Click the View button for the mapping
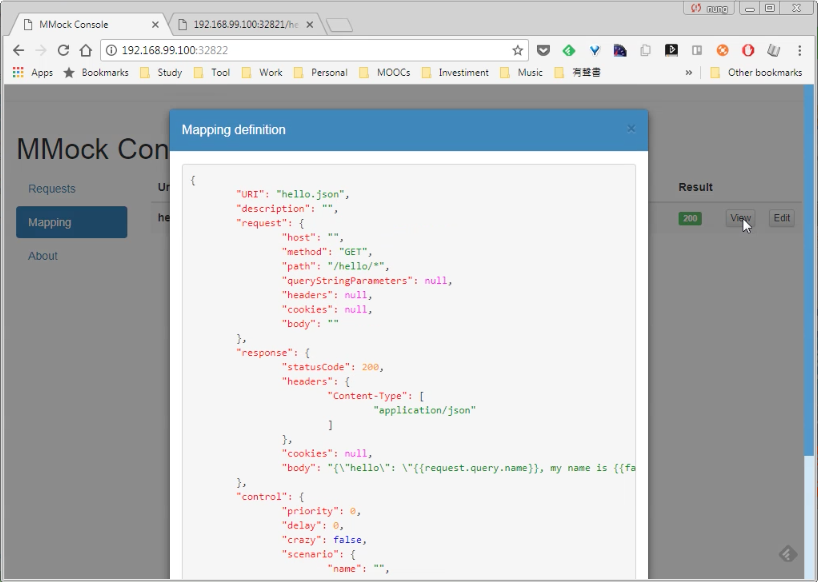Image resolution: width=818 pixels, height=582 pixels. [740, 218]
